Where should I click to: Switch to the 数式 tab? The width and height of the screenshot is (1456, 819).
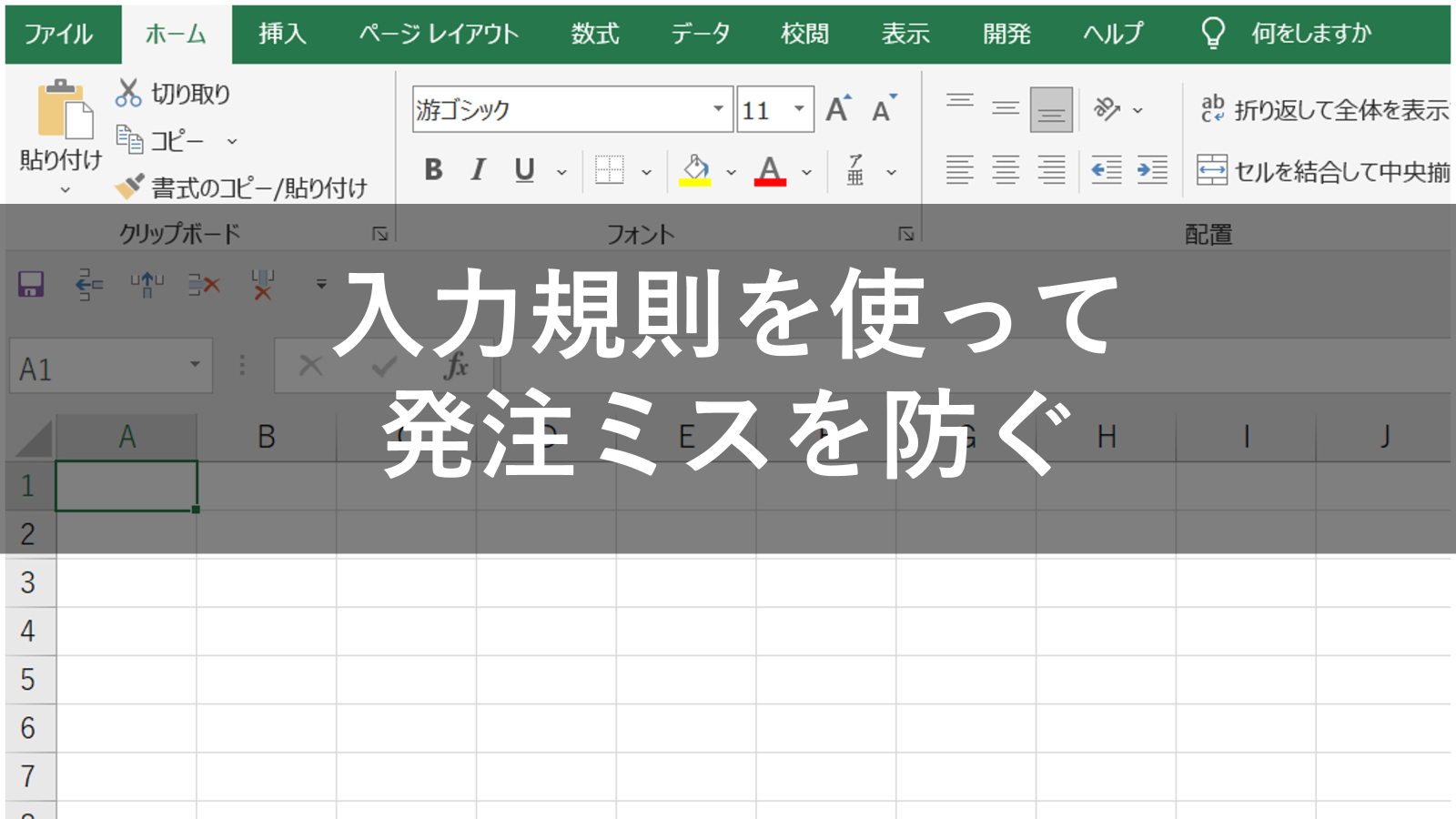pyautogui.click(x=595, y=35)
